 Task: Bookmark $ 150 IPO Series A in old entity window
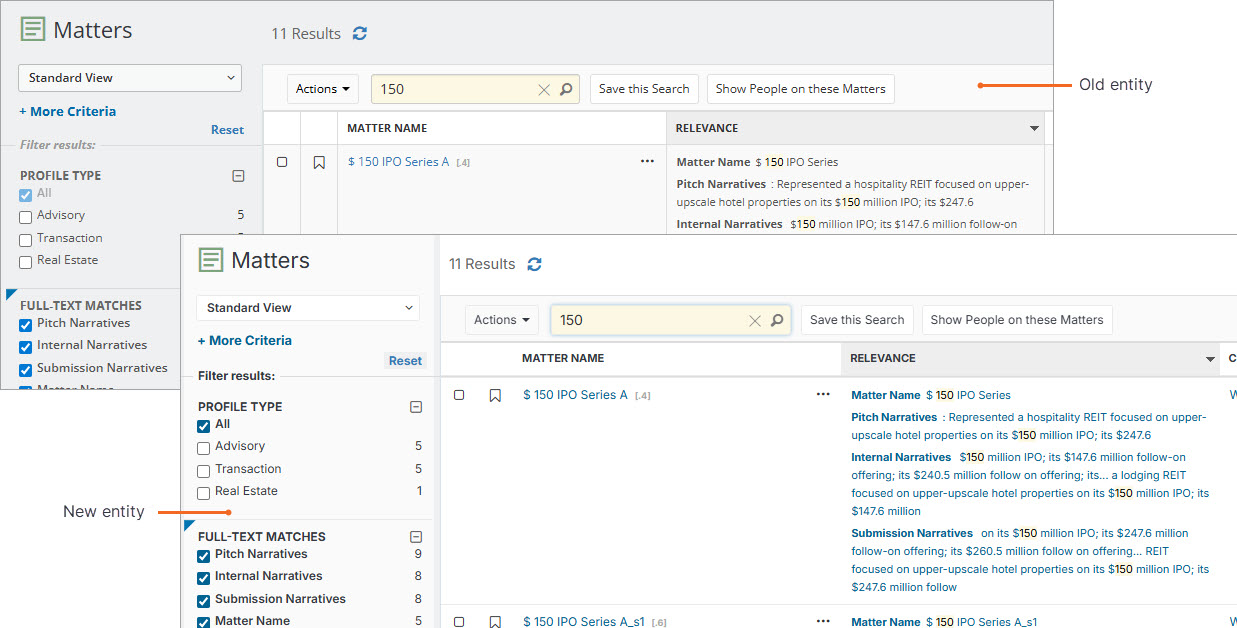pyautogui.click(x=319, y=162)
